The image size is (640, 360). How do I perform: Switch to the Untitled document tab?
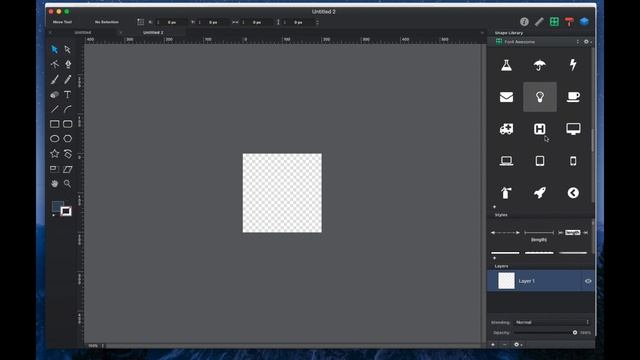(x=83, y=32)
